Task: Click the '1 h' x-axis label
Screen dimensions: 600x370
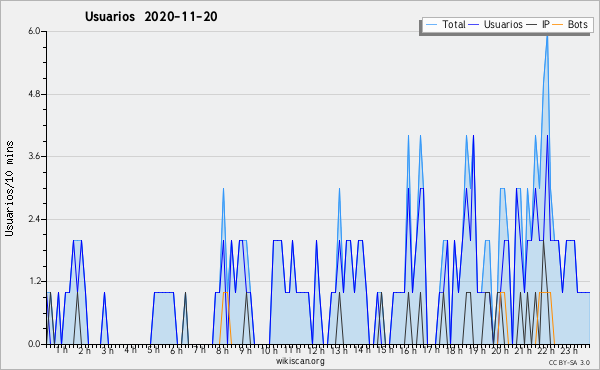Action: [x=62, y=350]
